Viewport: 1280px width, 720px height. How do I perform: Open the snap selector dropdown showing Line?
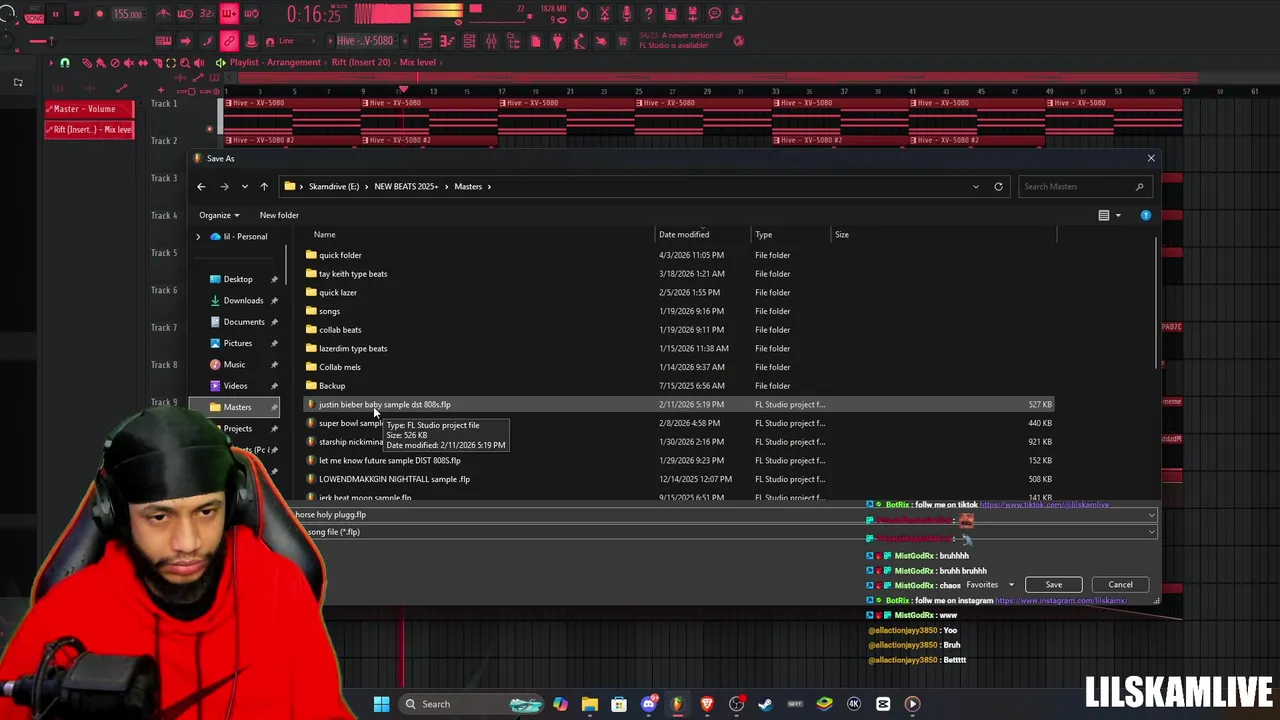pos(297,41)
